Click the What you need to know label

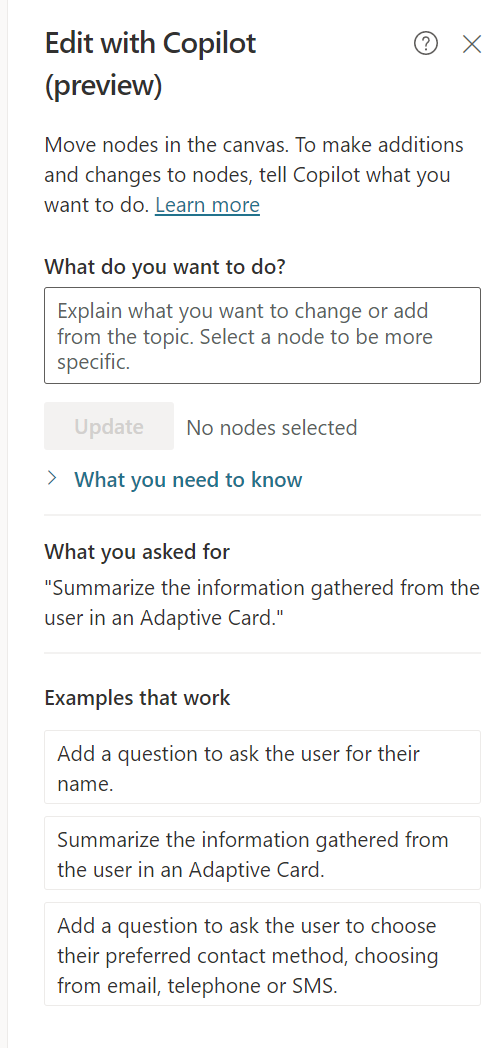tap(188, 479)
